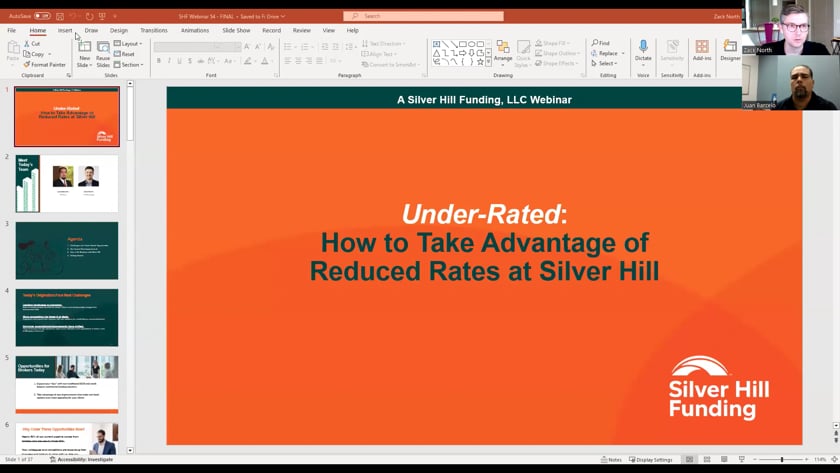Screen dimensions: 840x473
Task: Click the Cut button
Action: tap(32, 43)
